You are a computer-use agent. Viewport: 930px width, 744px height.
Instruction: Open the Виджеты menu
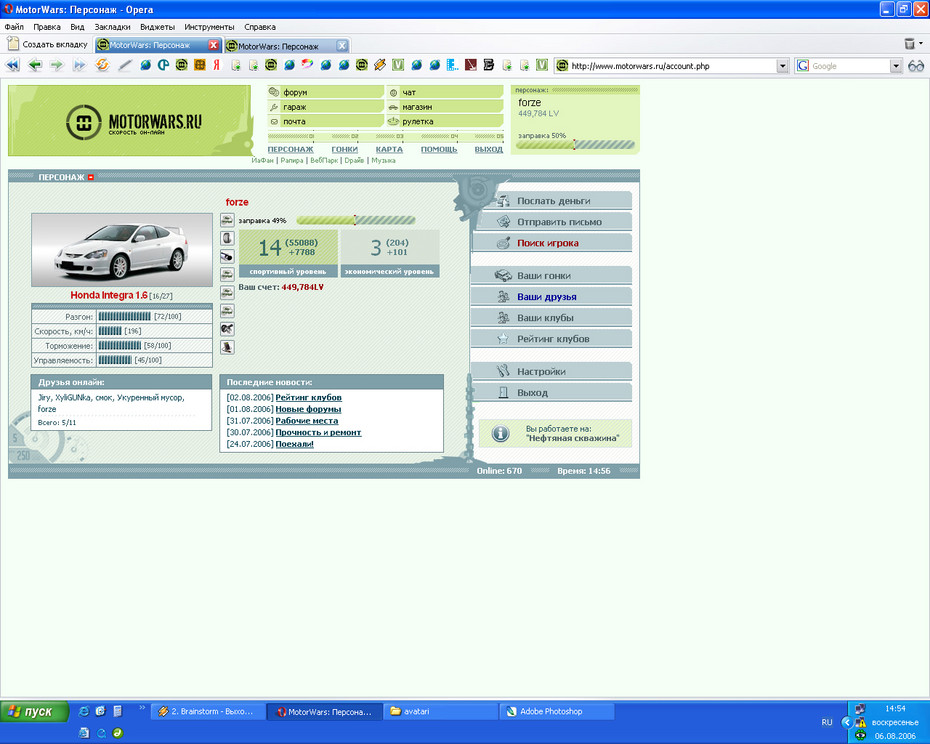pyautogui.click(x=157, y=27)
